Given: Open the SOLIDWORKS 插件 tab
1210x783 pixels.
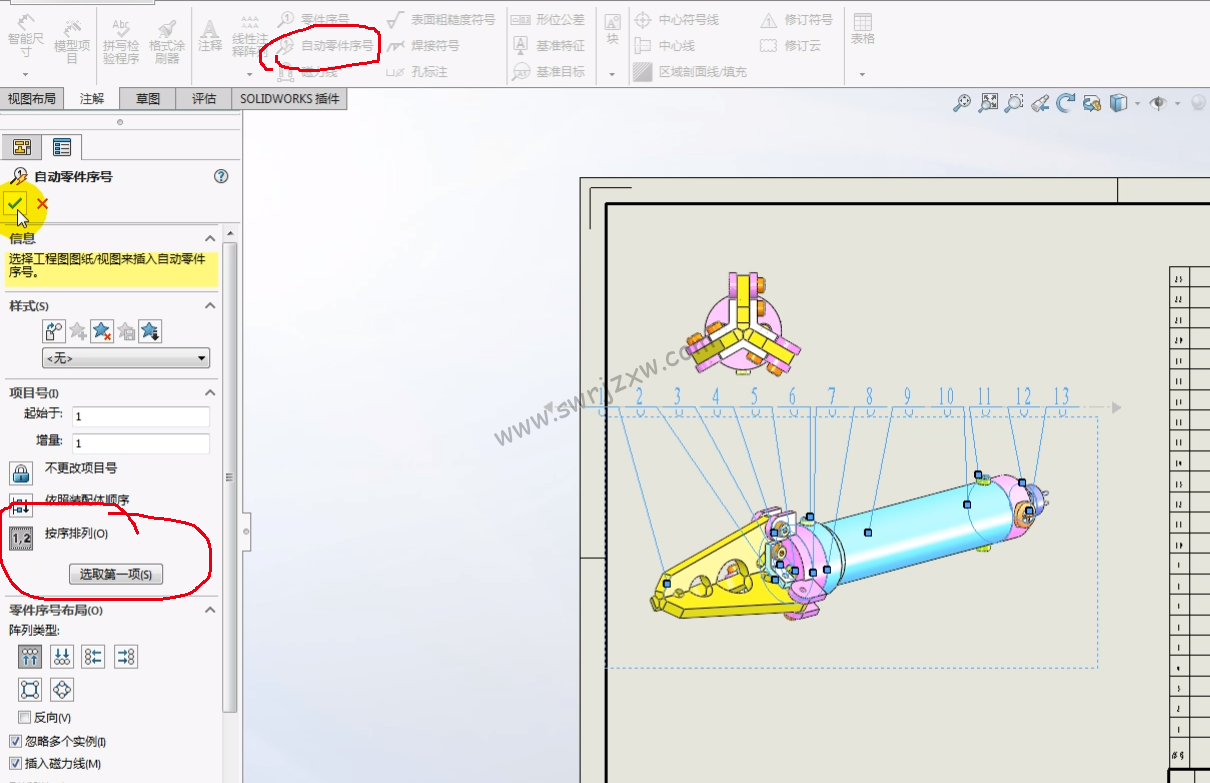Looking at the screenshot, I should (289, 98).
